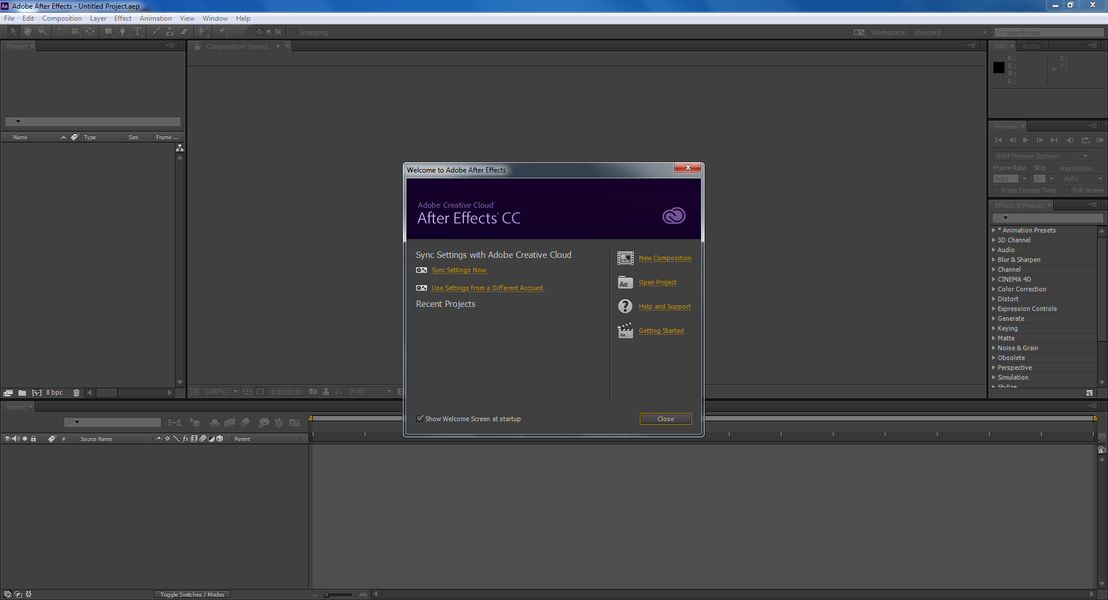
Task: Click the Getting Started link
Action: tap(661, 330)
